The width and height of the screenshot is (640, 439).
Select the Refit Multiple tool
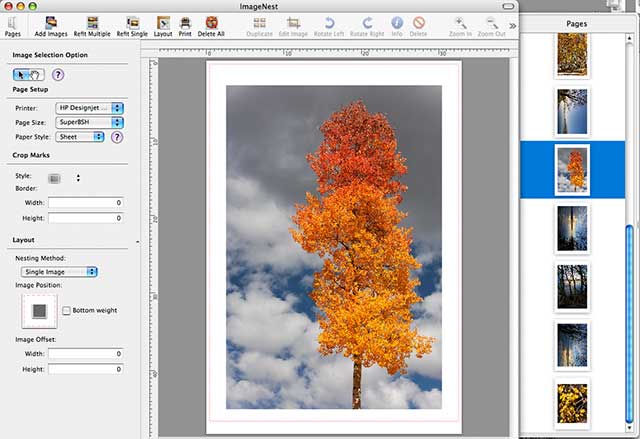[x=92, y=26]
